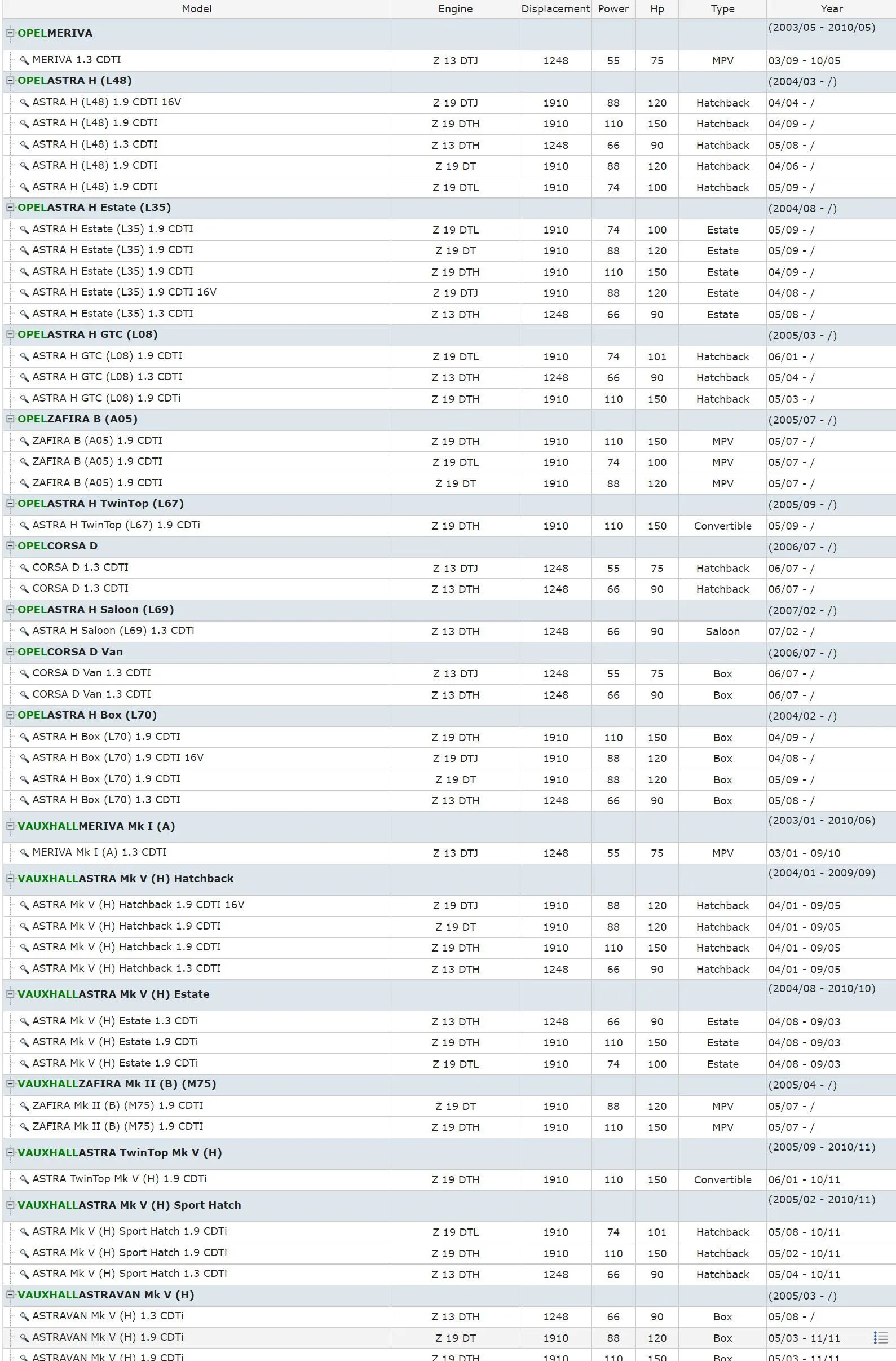
Task: Open magnifier for ASTRA Mk V (H) Hatchback 1.3 CDTI
Action: click(x=24, y=968)
